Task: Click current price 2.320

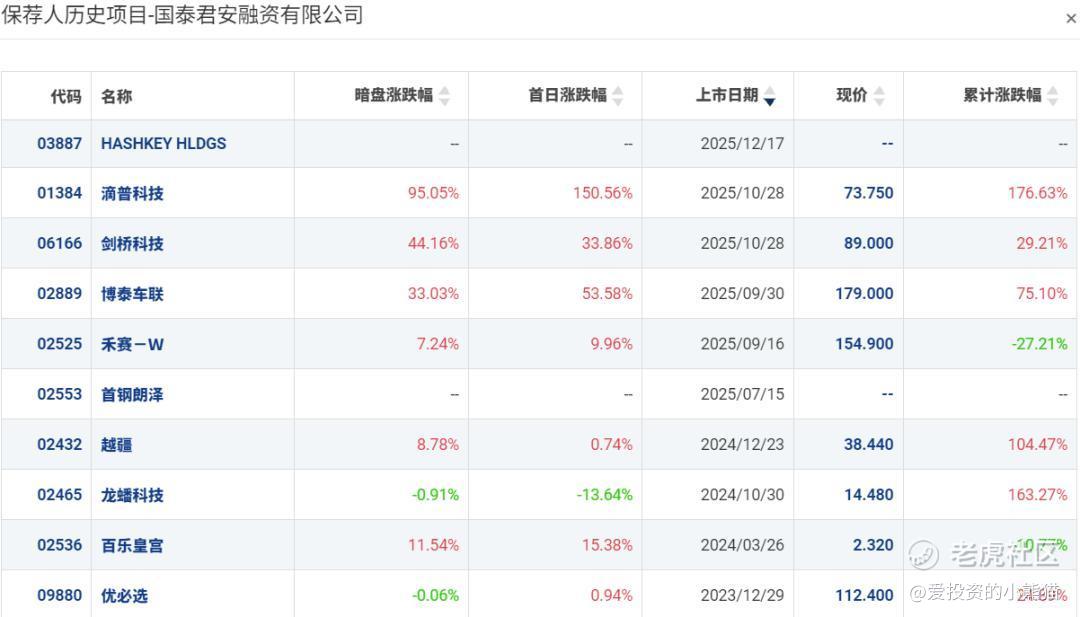Action: [873, 545]
